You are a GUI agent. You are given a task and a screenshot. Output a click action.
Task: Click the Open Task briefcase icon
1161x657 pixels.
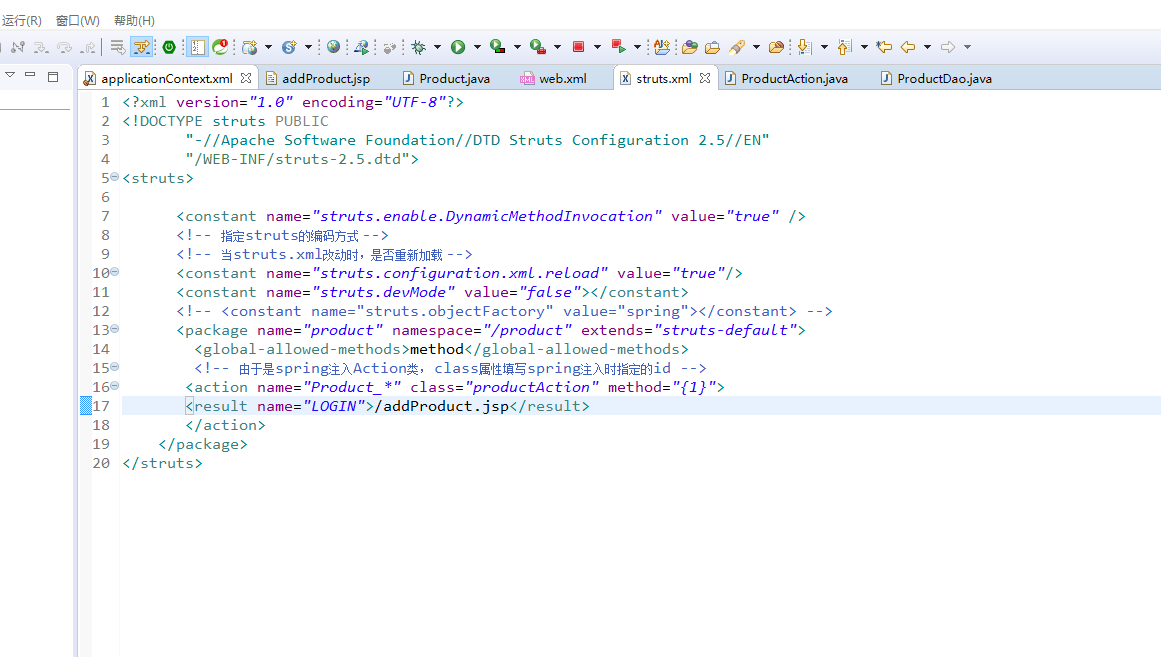click(712, 47)
